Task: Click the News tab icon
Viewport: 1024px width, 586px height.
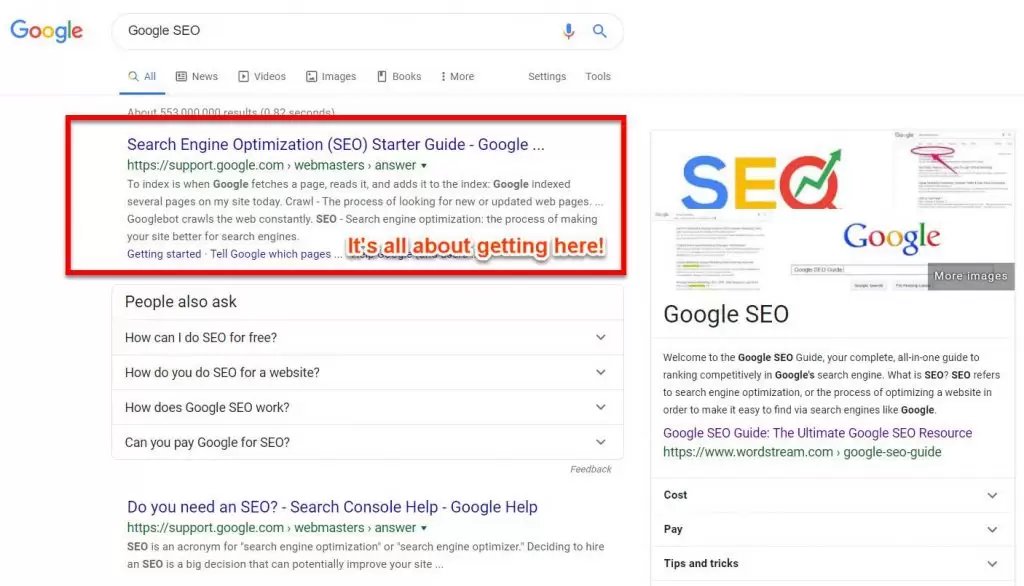Action: pyautogui.click(x=181, y=77)
